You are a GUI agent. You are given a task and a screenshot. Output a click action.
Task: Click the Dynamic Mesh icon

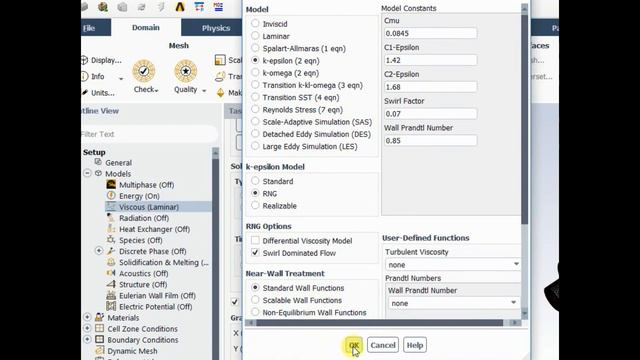(x=100, y=350)
